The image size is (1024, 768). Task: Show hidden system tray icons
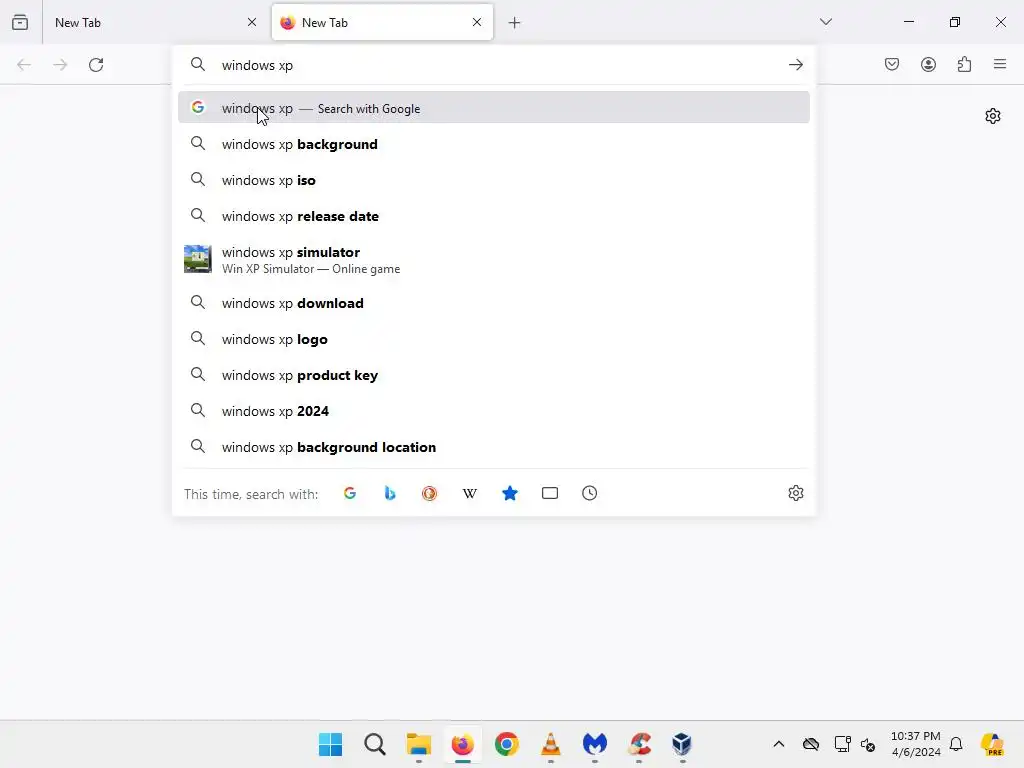click(778, 744)
